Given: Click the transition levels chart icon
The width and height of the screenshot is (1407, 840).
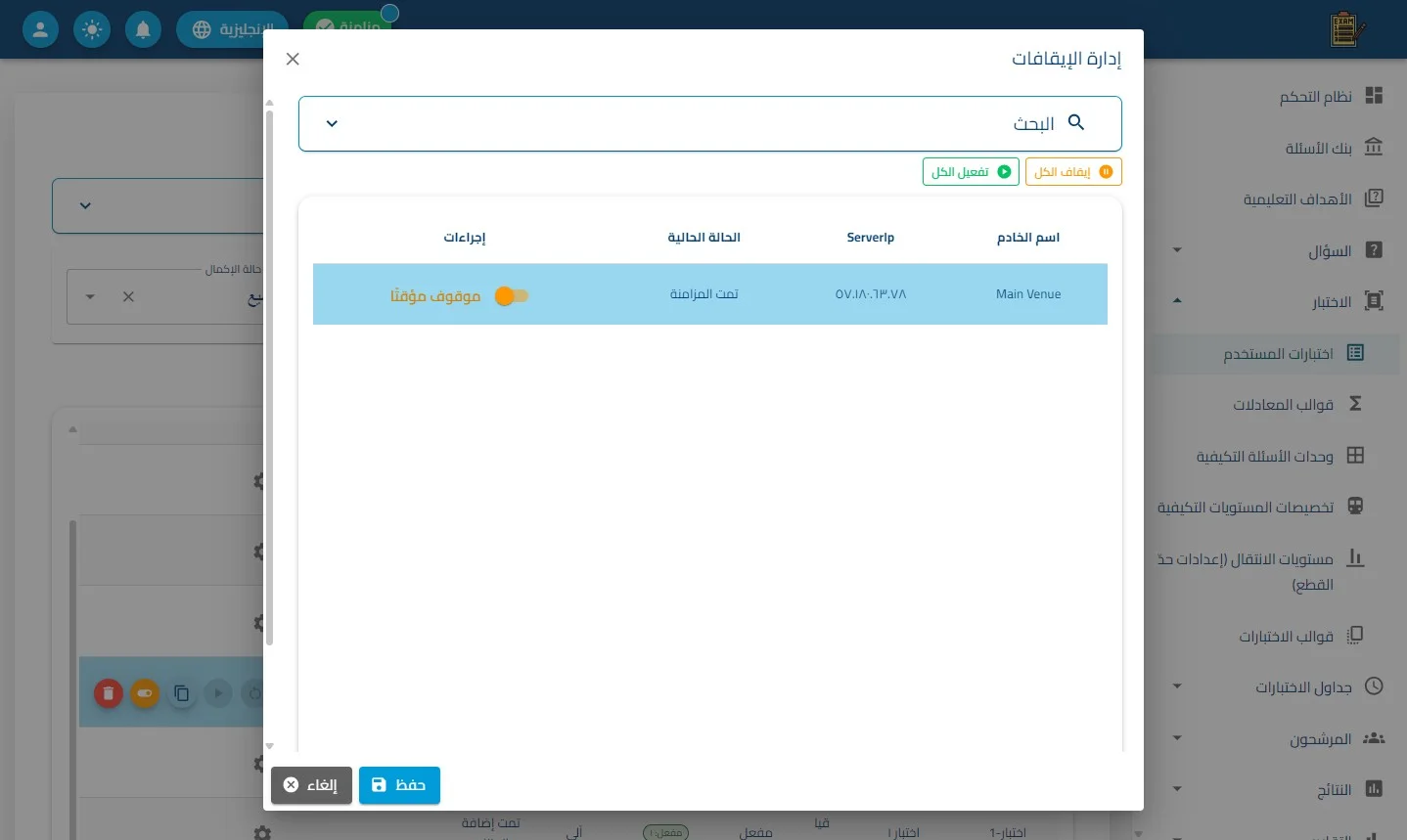Looking at the screenshot, I should pos(1355,557).
